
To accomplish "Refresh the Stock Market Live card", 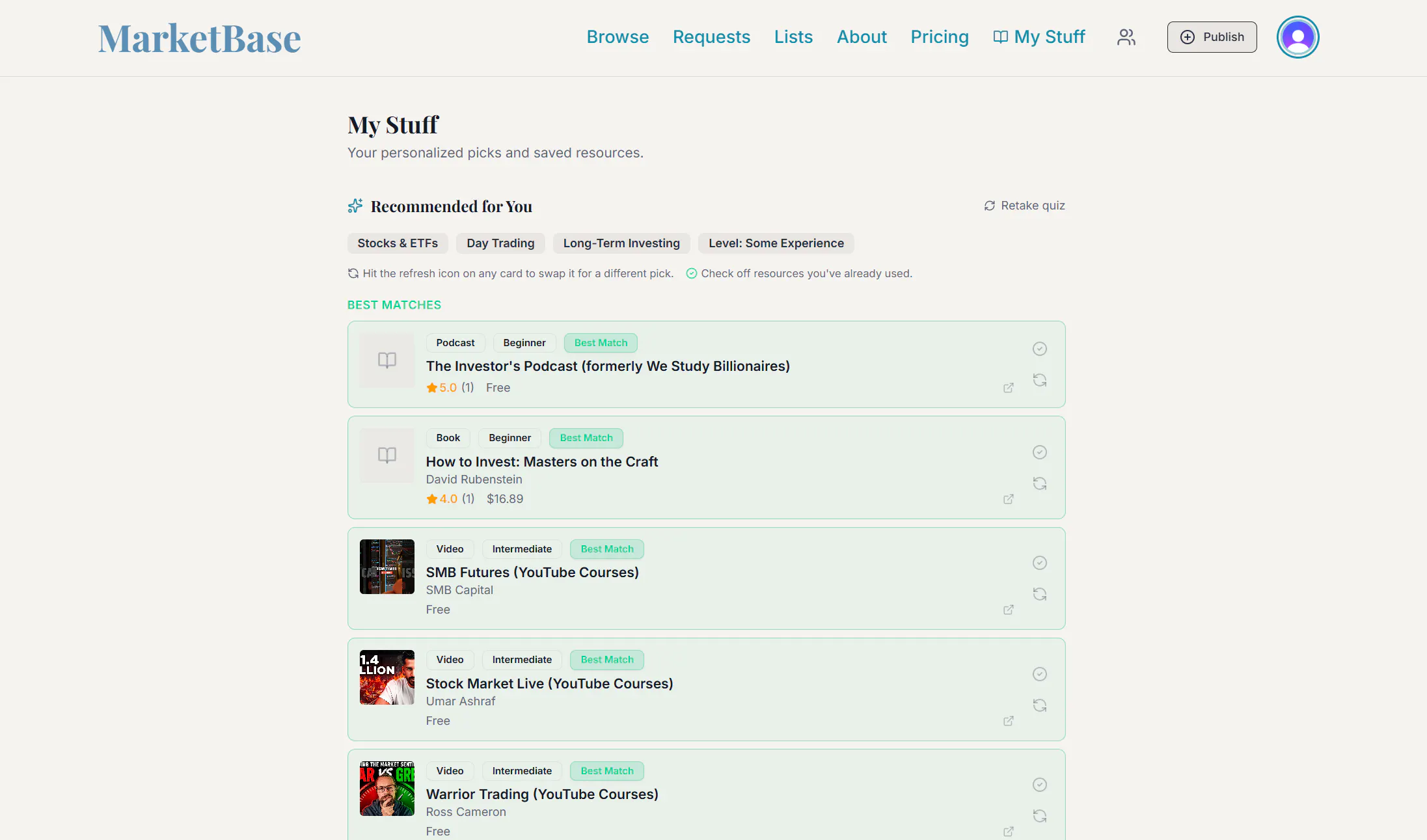I will click(x=1040, y=705).
